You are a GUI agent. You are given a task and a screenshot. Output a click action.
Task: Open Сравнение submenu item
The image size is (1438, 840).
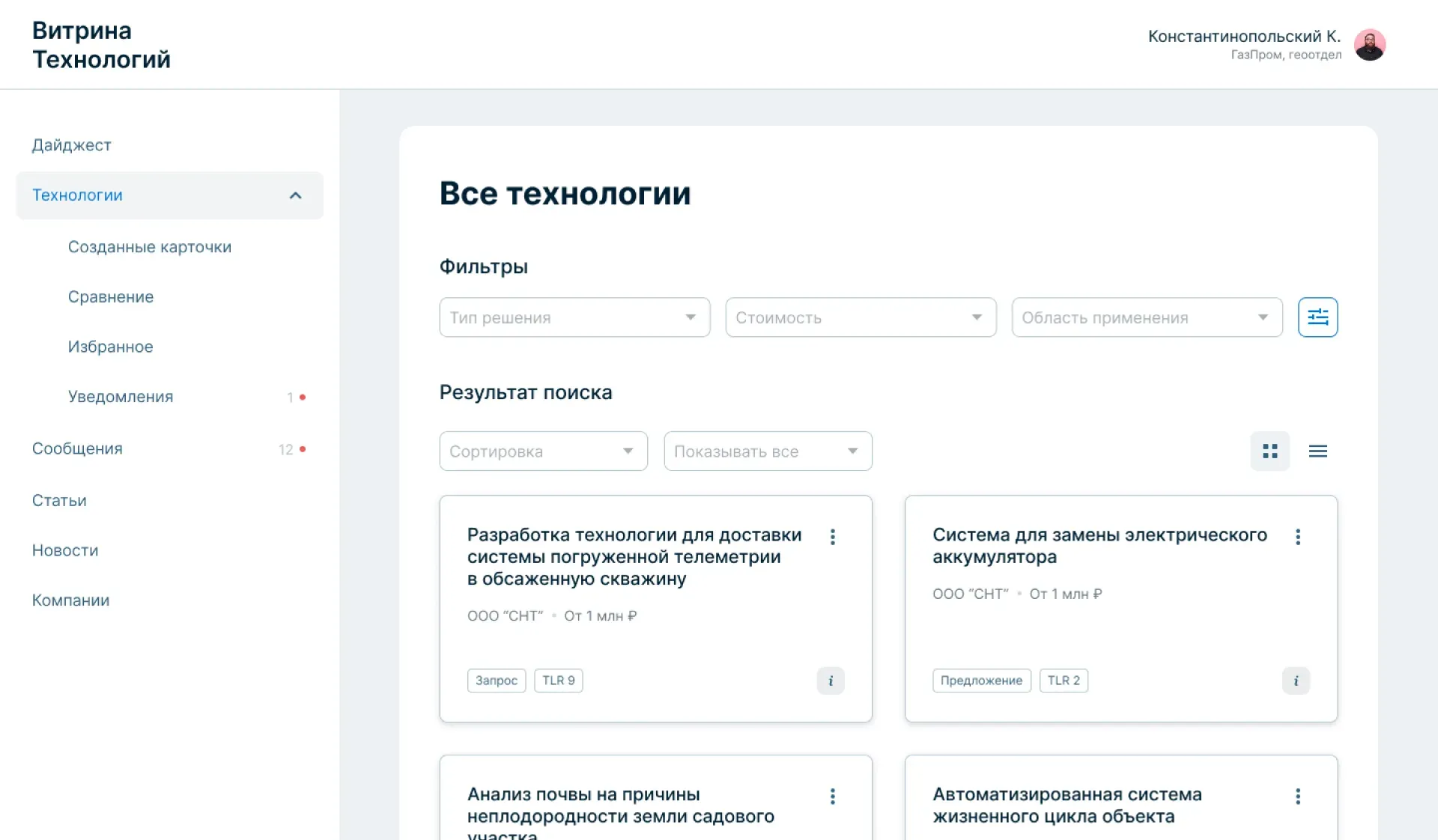111,297
